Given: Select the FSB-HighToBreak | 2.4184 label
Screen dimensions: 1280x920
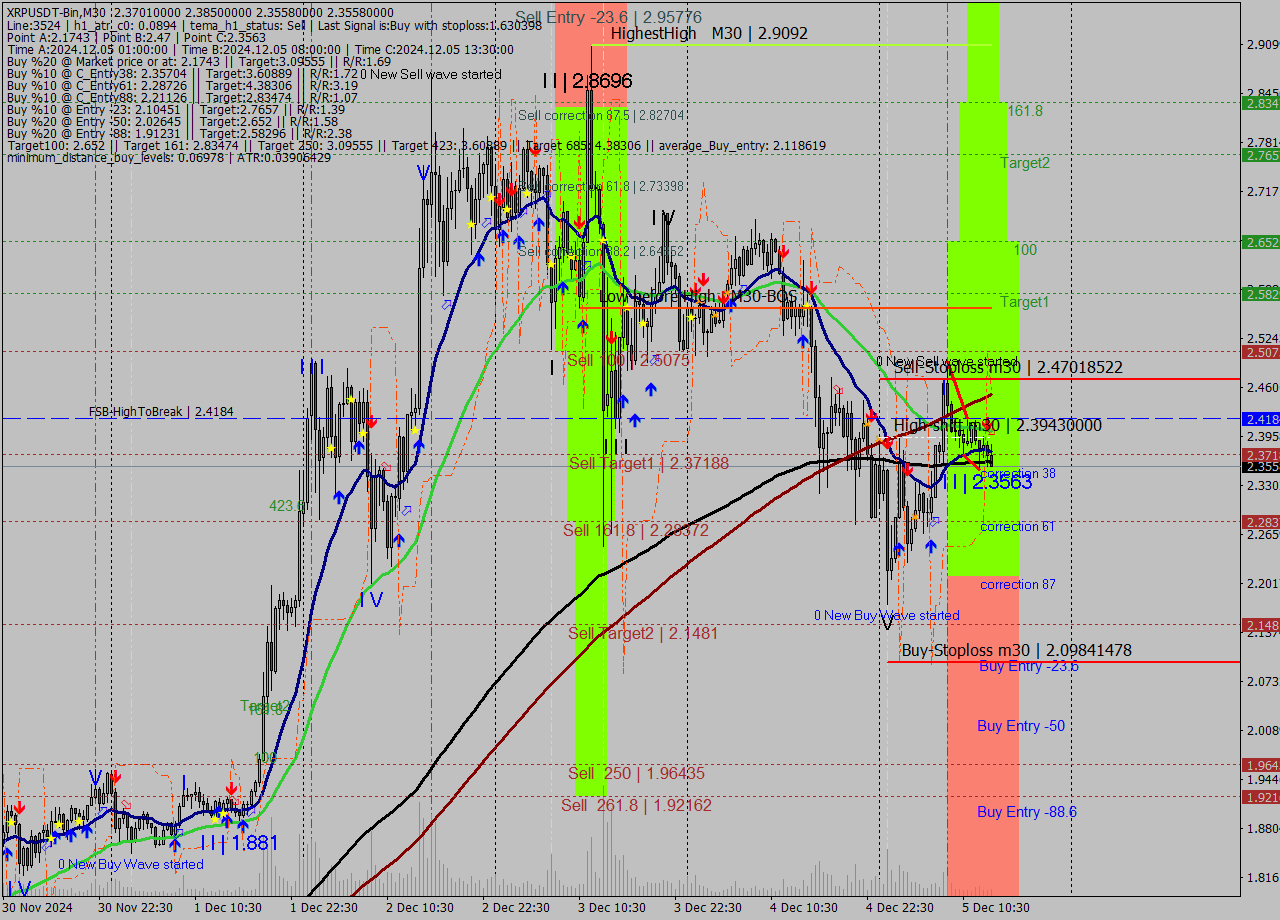Looking at the screenshot, I should [x=161, y=411].
